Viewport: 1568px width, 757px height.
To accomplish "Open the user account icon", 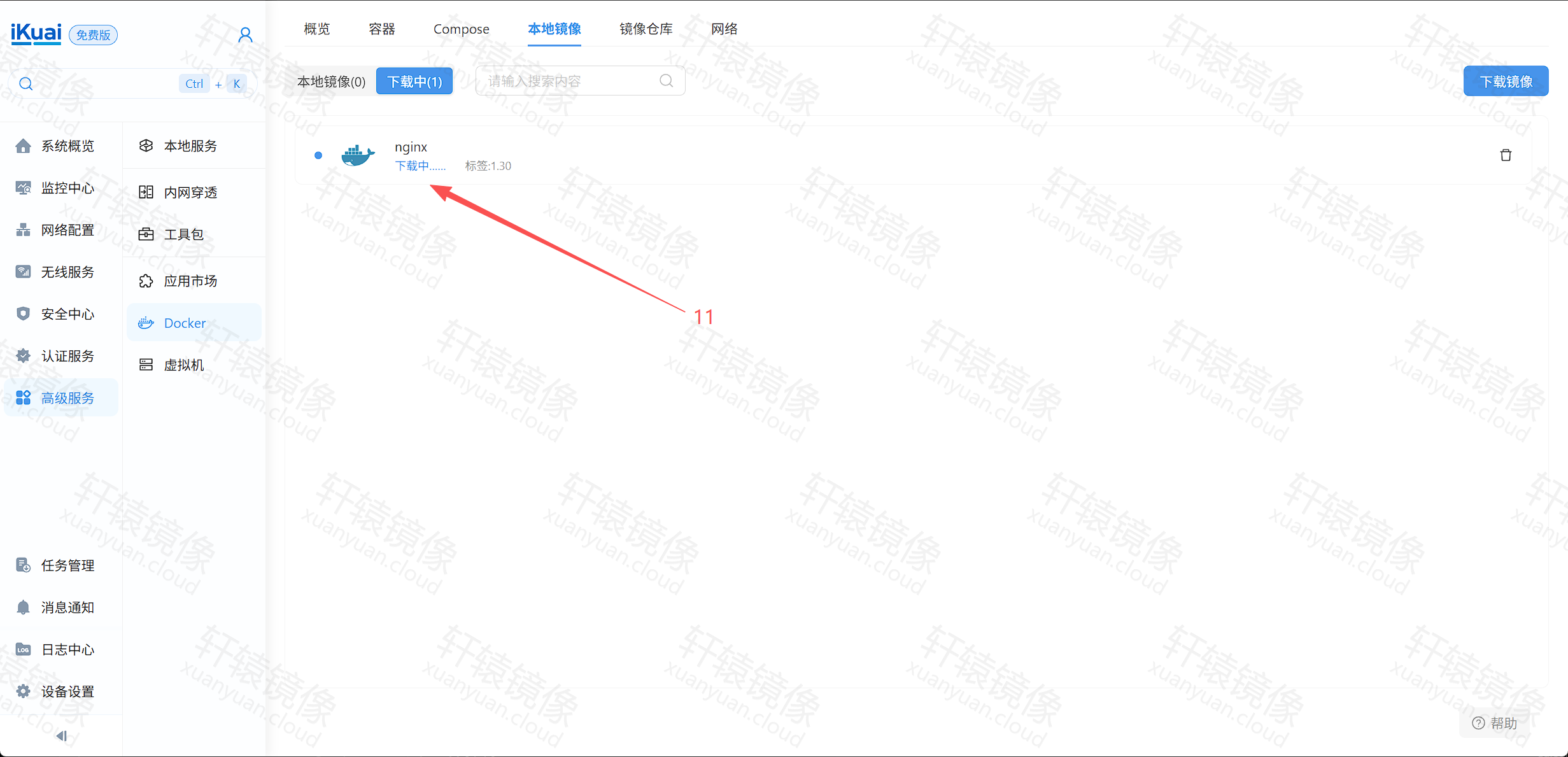I will tap(245, 34).
